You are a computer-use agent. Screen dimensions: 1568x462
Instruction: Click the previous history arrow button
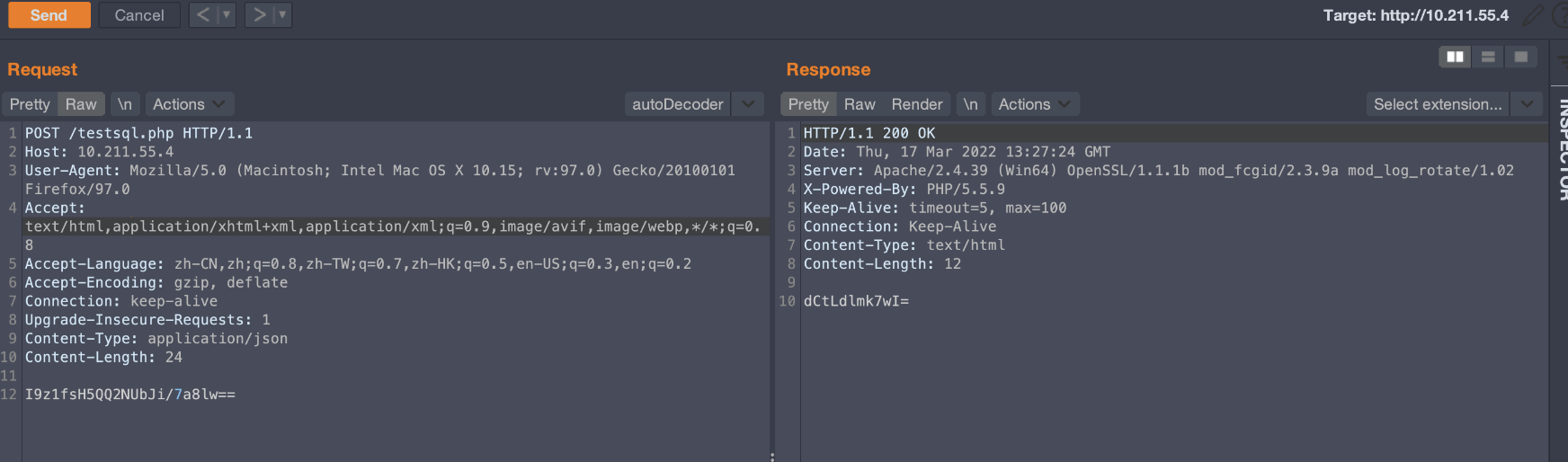point(203,14)
